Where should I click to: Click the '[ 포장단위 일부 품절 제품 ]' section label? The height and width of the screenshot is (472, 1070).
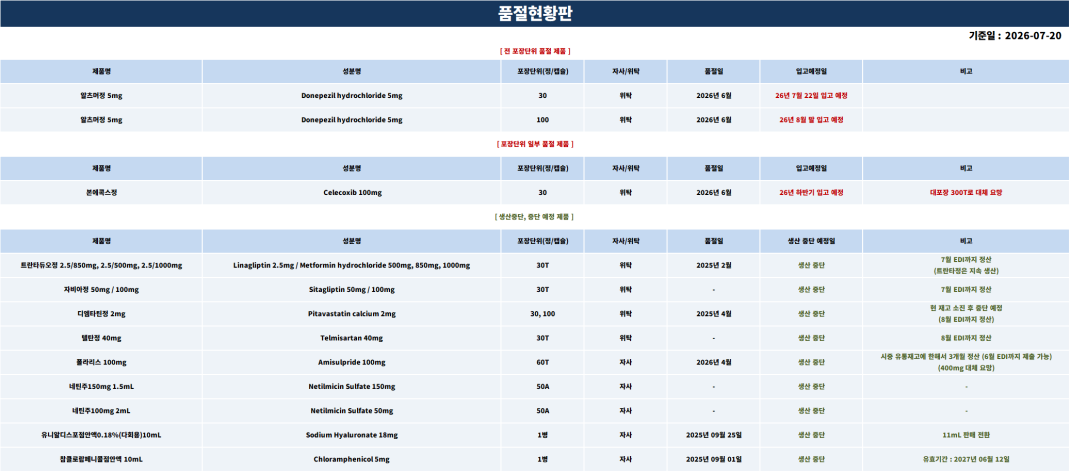(x=535, y=144)
